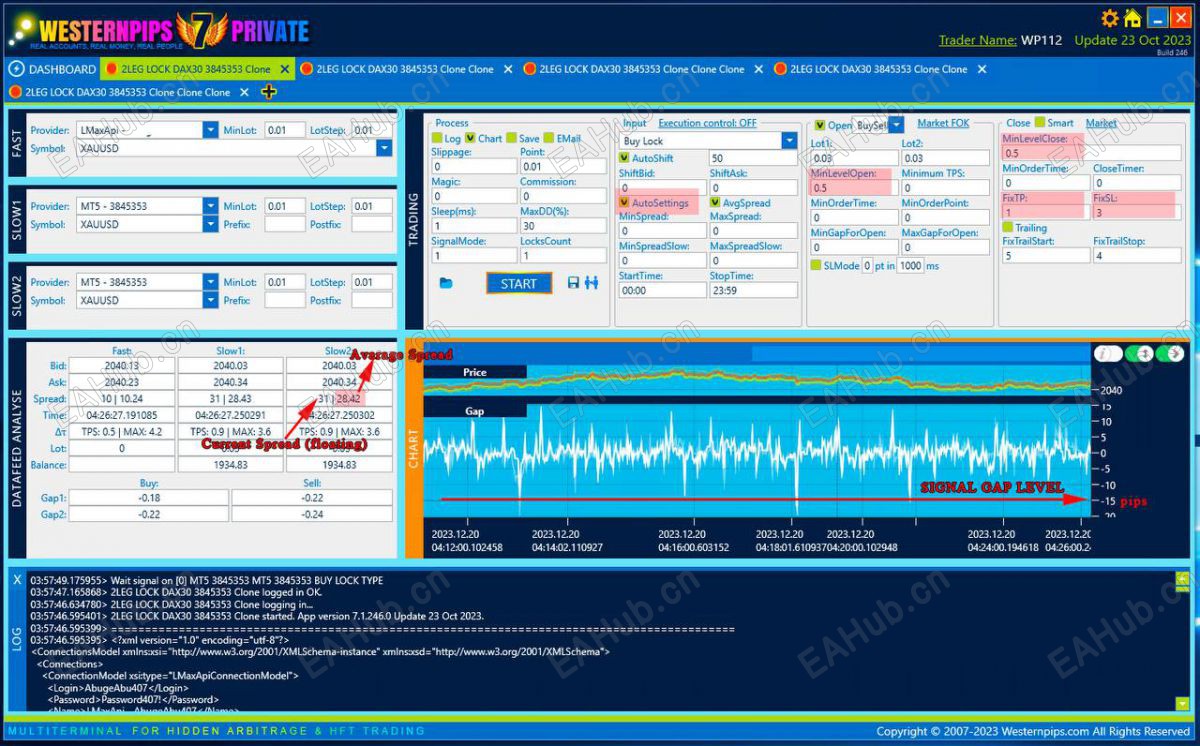Click the chart info toggle icon
Viewport: 1200px width, 746px height.
pyautogui.click(x=1107, y=353)
